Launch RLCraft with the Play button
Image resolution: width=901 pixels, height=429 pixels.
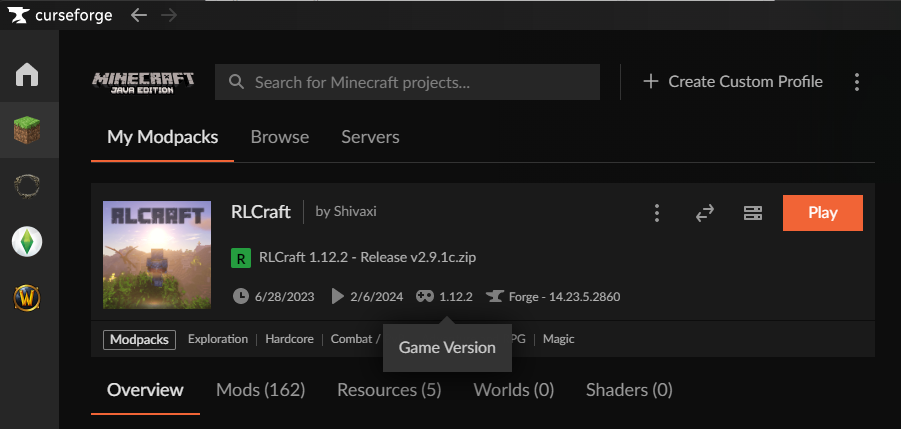[822, 213]
